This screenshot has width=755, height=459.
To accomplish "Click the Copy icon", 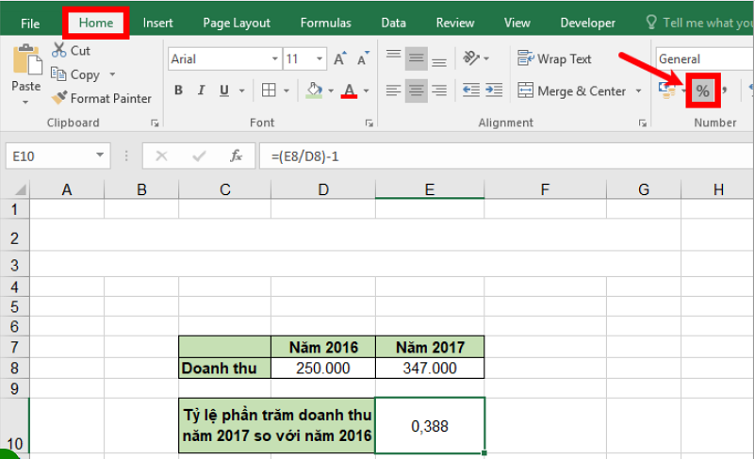I will pos(59,74).
